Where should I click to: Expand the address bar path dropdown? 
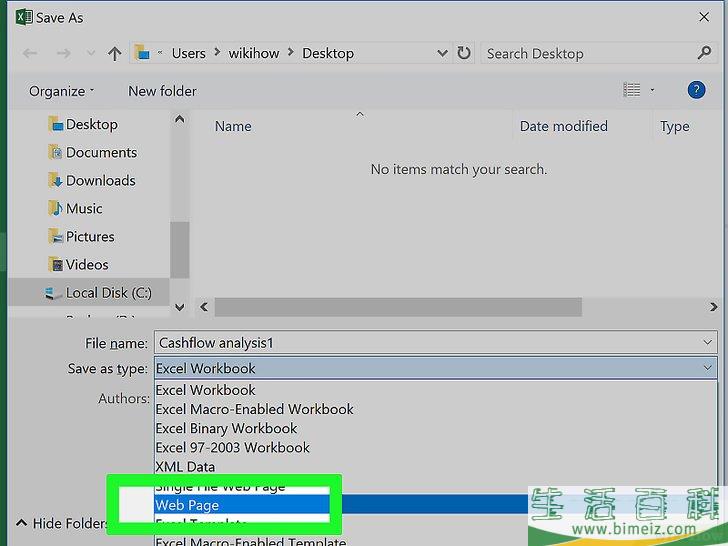coord(442,54)
